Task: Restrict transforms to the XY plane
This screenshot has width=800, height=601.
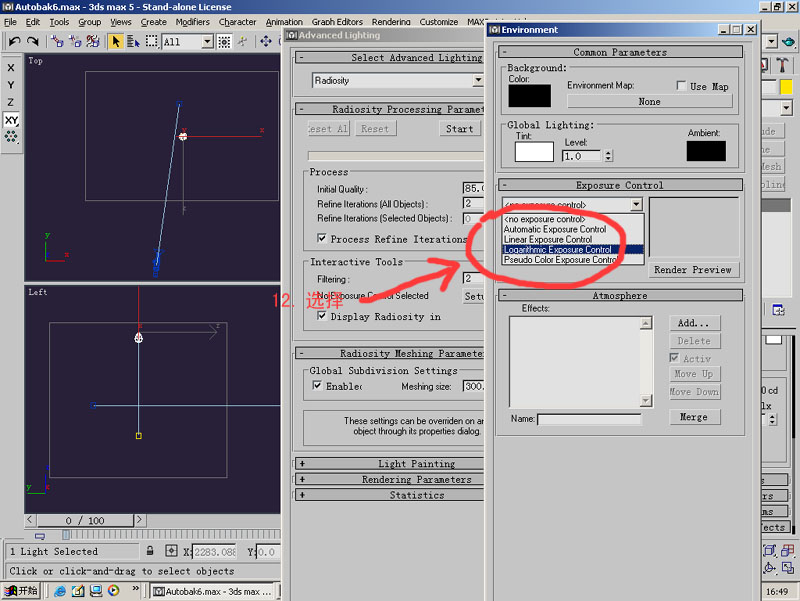Action: [x=11, y=120]
